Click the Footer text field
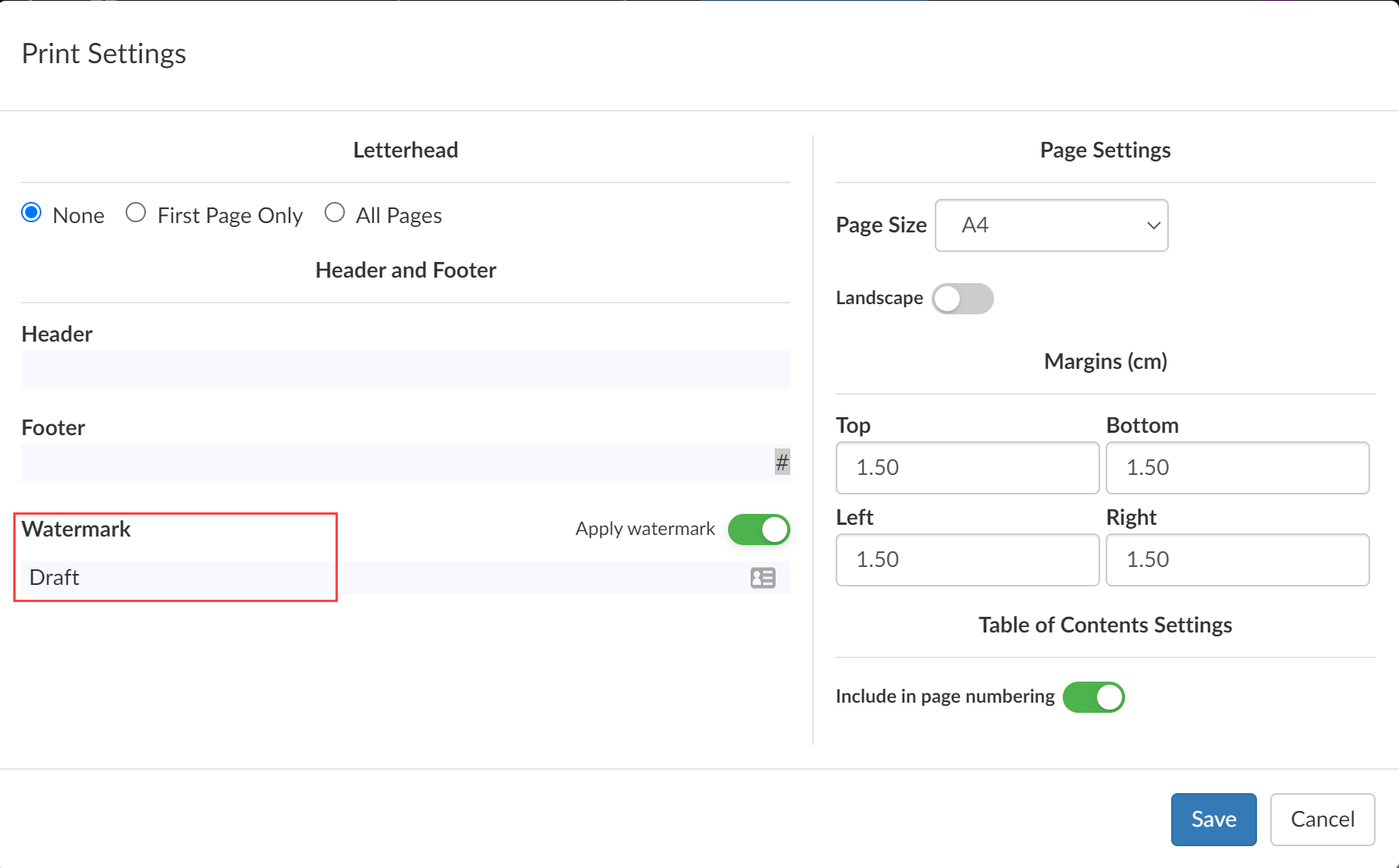Viewport: 1399px width, 868px height. coord(394,463)
